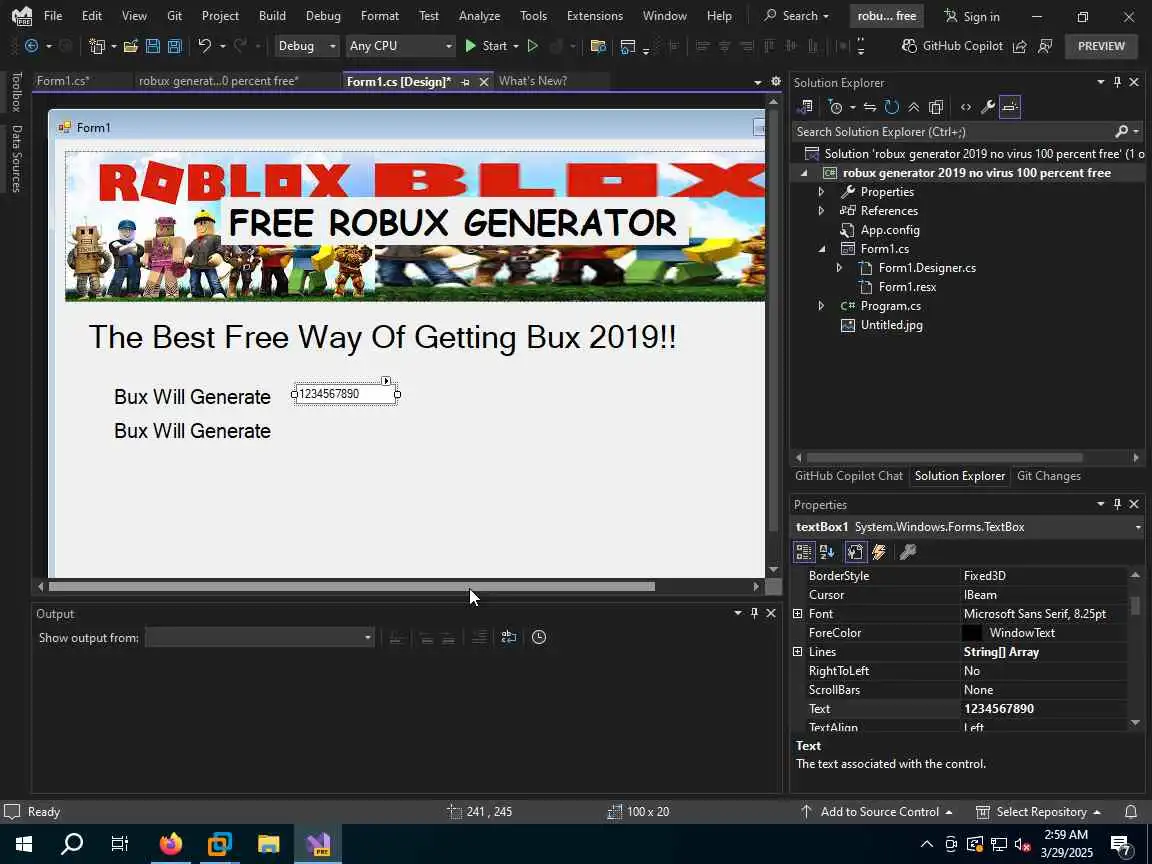
Task: Sort properties alphabetically with the A-Z icon
Action: tap(827, 552)
